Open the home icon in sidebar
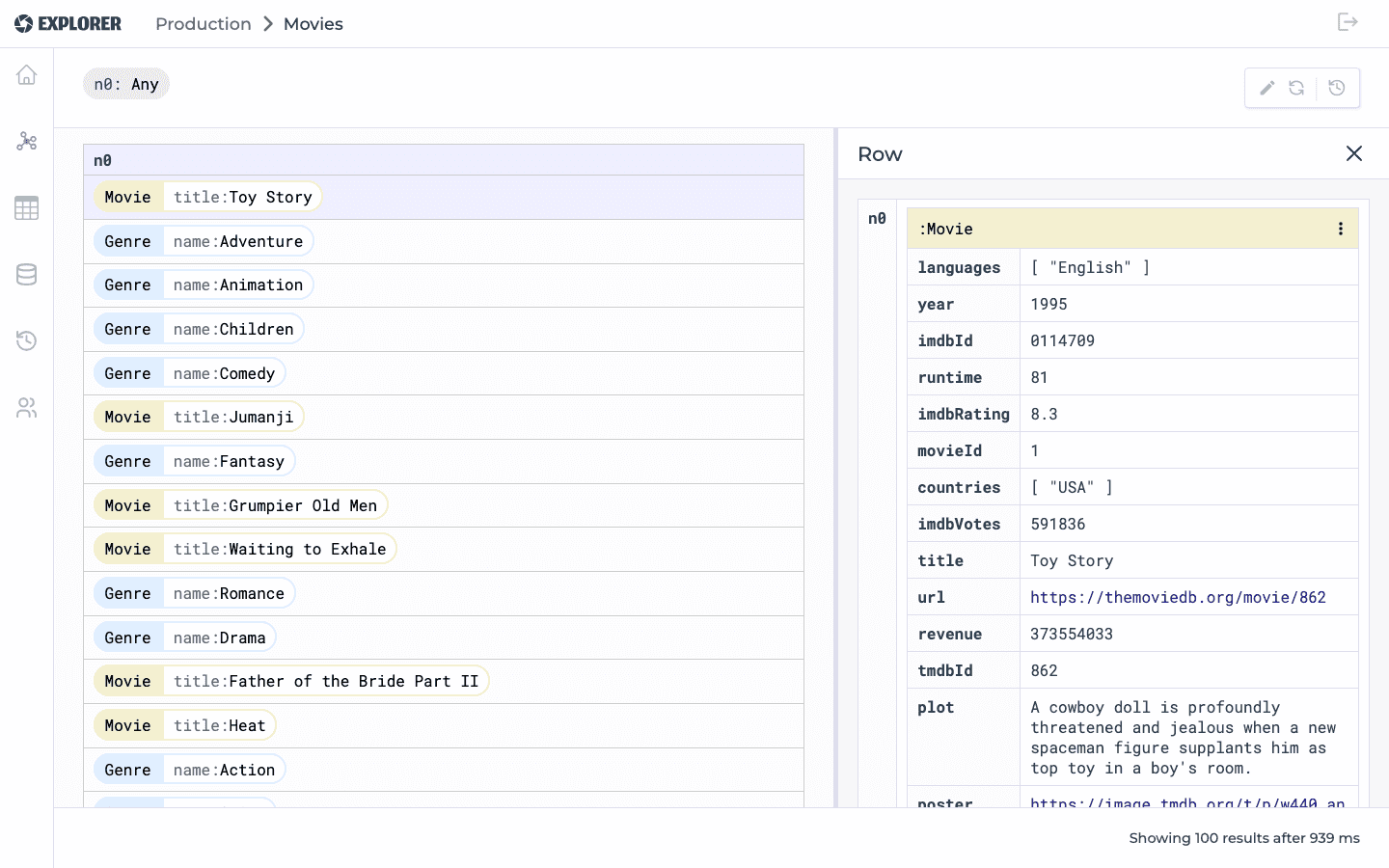This screenshot has width=1389, height=868. pos(26,75)
